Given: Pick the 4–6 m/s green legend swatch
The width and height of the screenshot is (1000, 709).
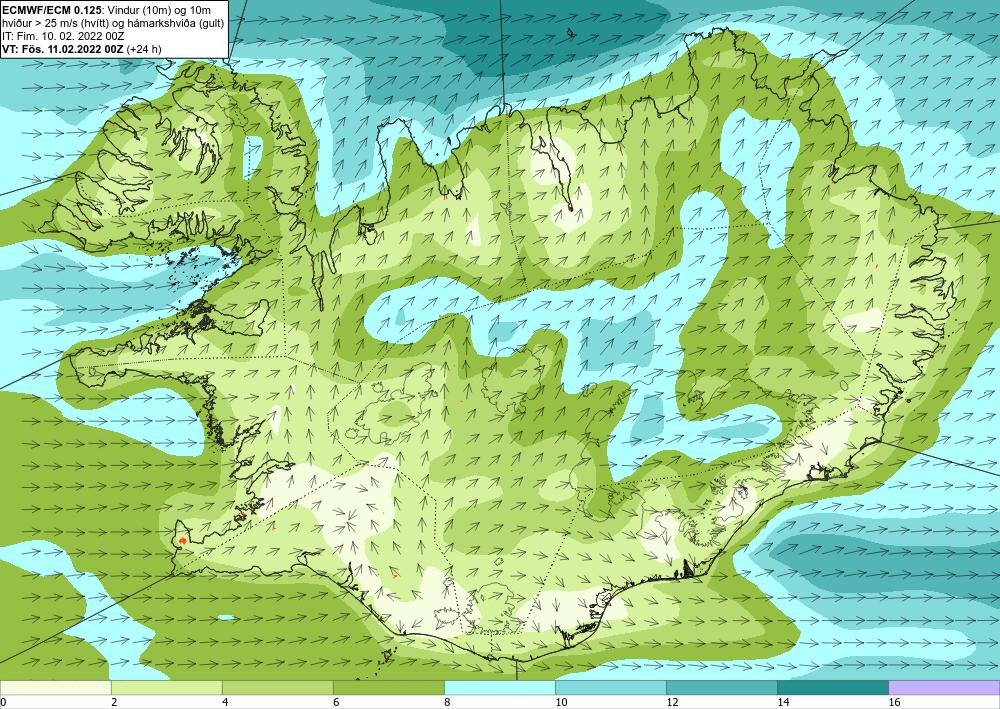Looking at the screenshot, I should pos(277,687).
